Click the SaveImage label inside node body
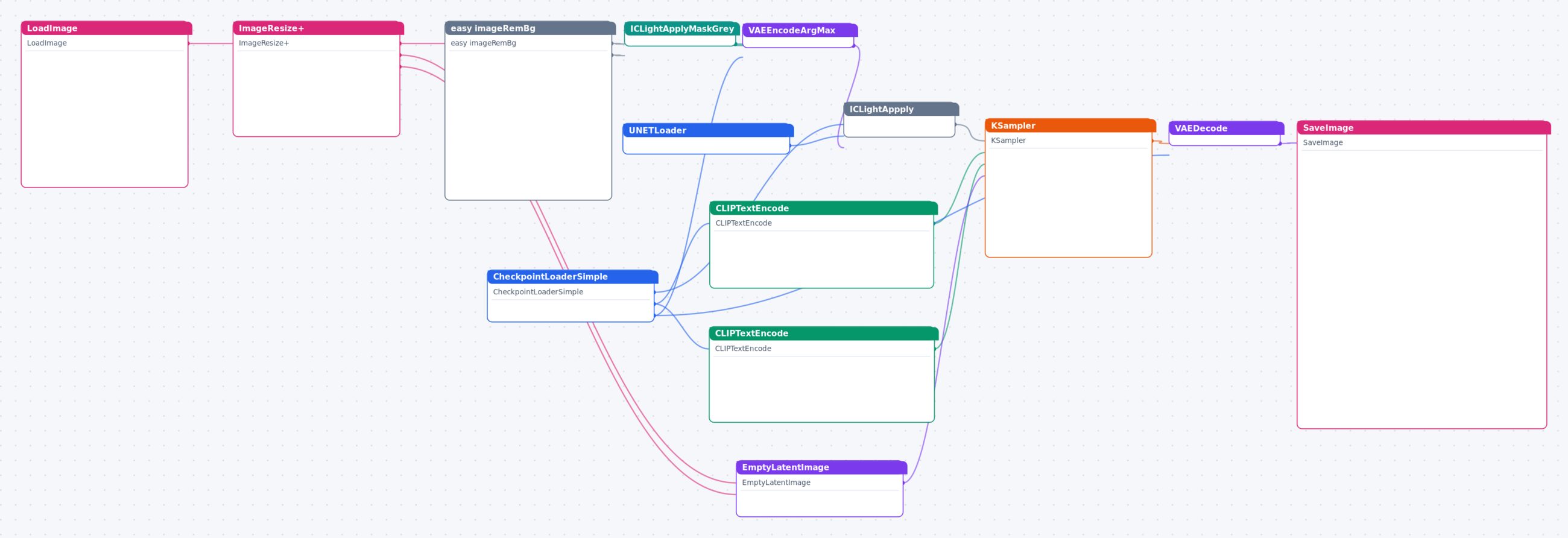Image resolution: width=1568 pixels, height=538 pixels. coord(1323,143)
